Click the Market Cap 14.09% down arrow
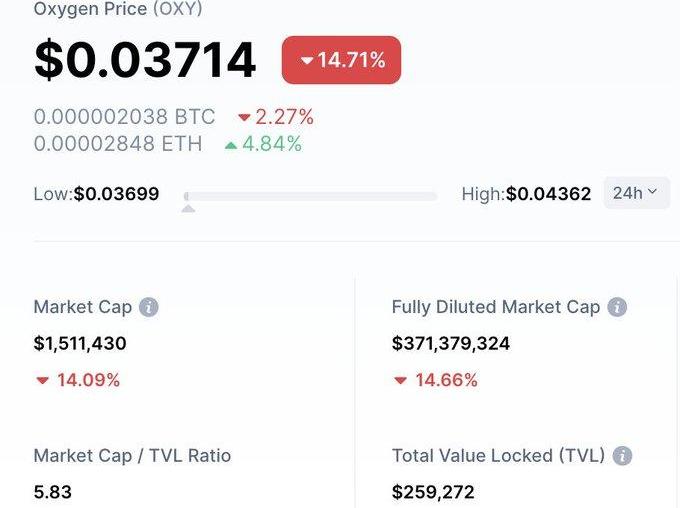 tap(43, 381)
